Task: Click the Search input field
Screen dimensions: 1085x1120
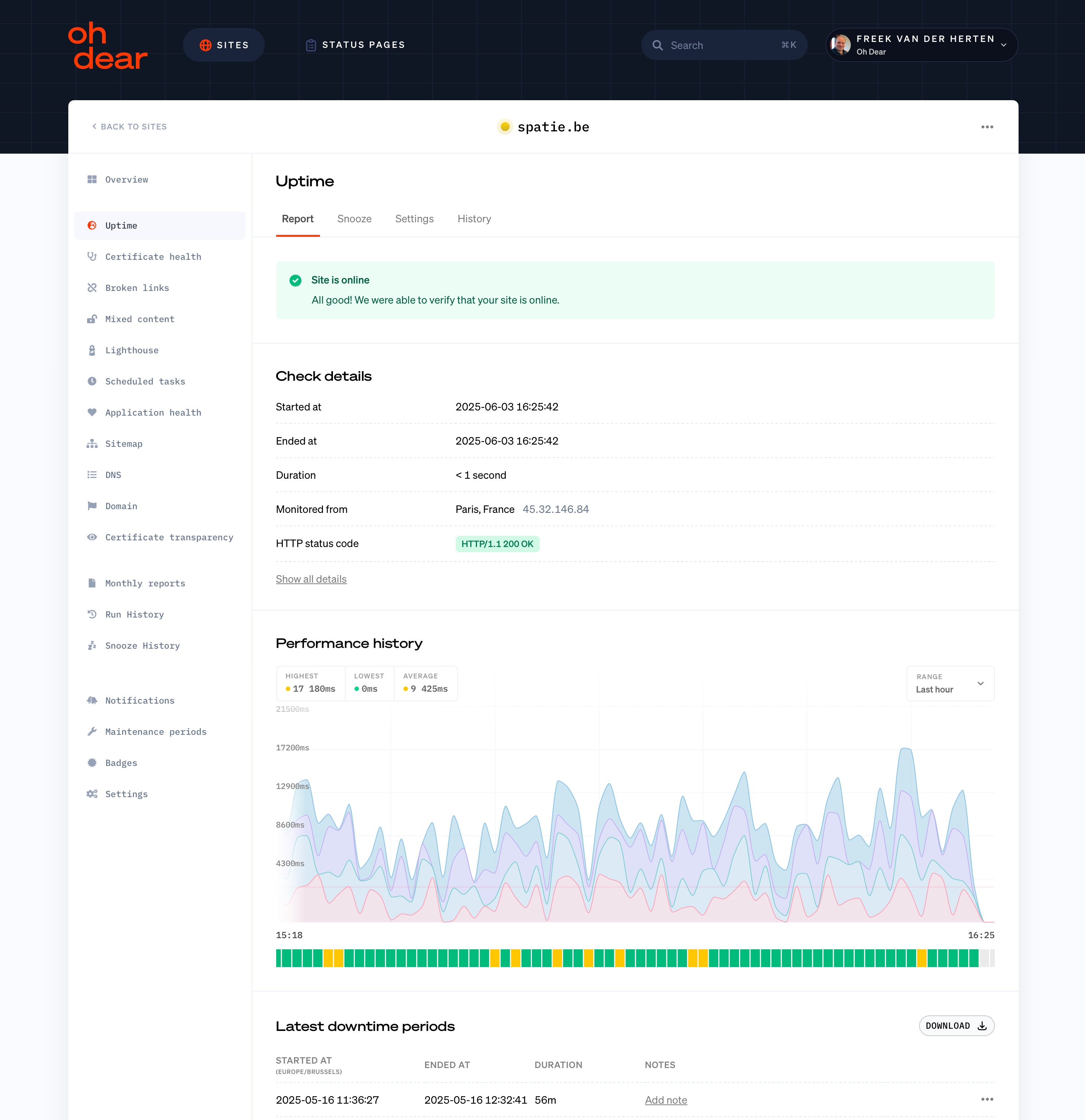Action: pos(724,45)
